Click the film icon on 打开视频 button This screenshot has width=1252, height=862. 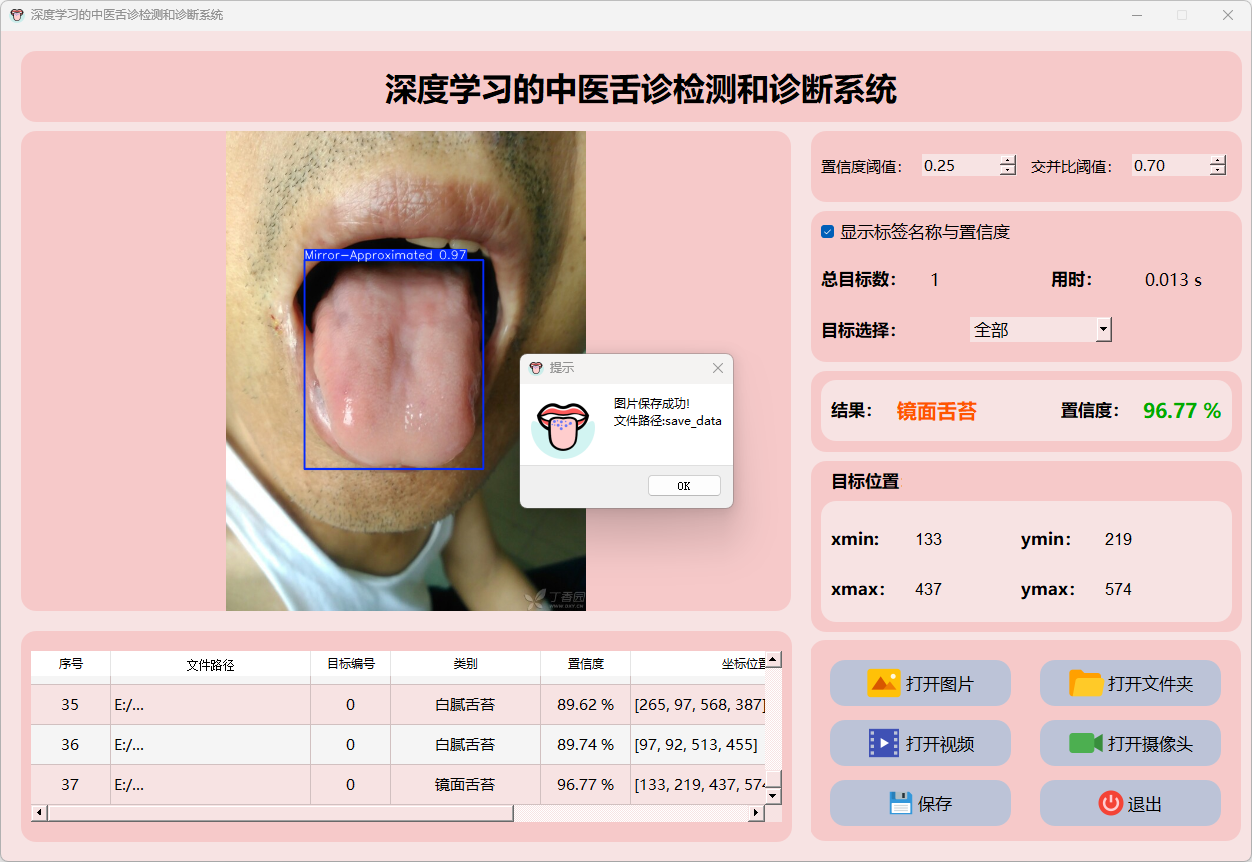click(884, 743)
